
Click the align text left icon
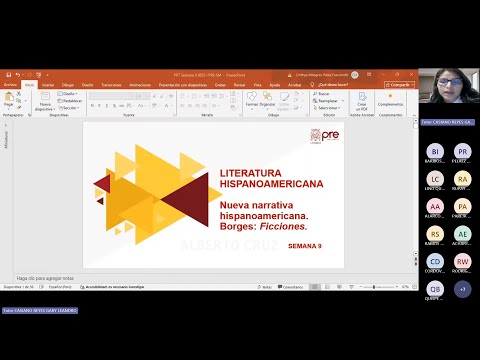point(182,106)
